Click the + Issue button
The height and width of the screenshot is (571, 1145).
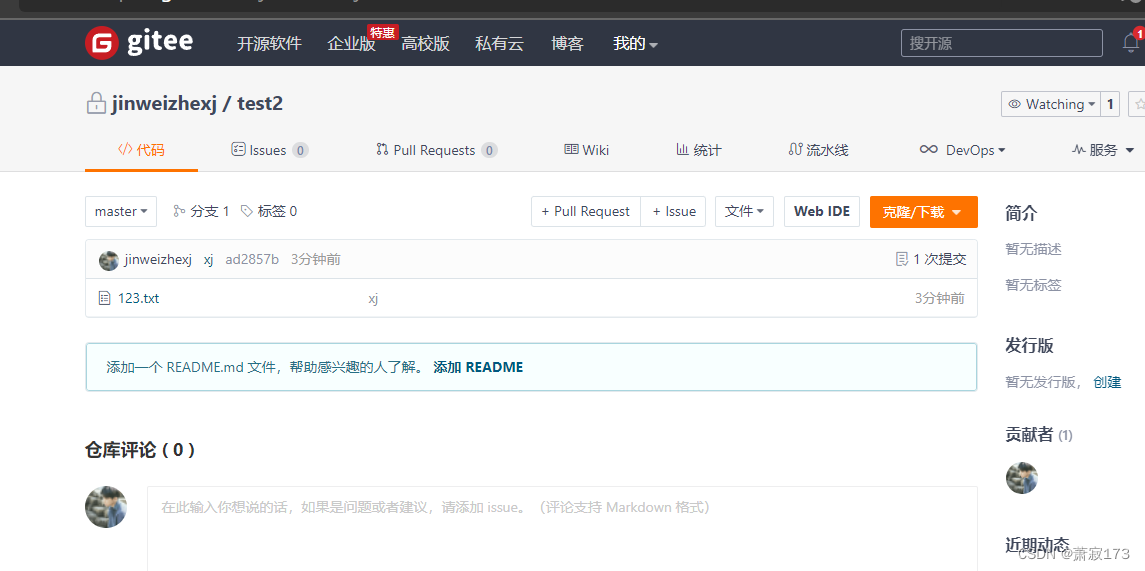(673, 212)
